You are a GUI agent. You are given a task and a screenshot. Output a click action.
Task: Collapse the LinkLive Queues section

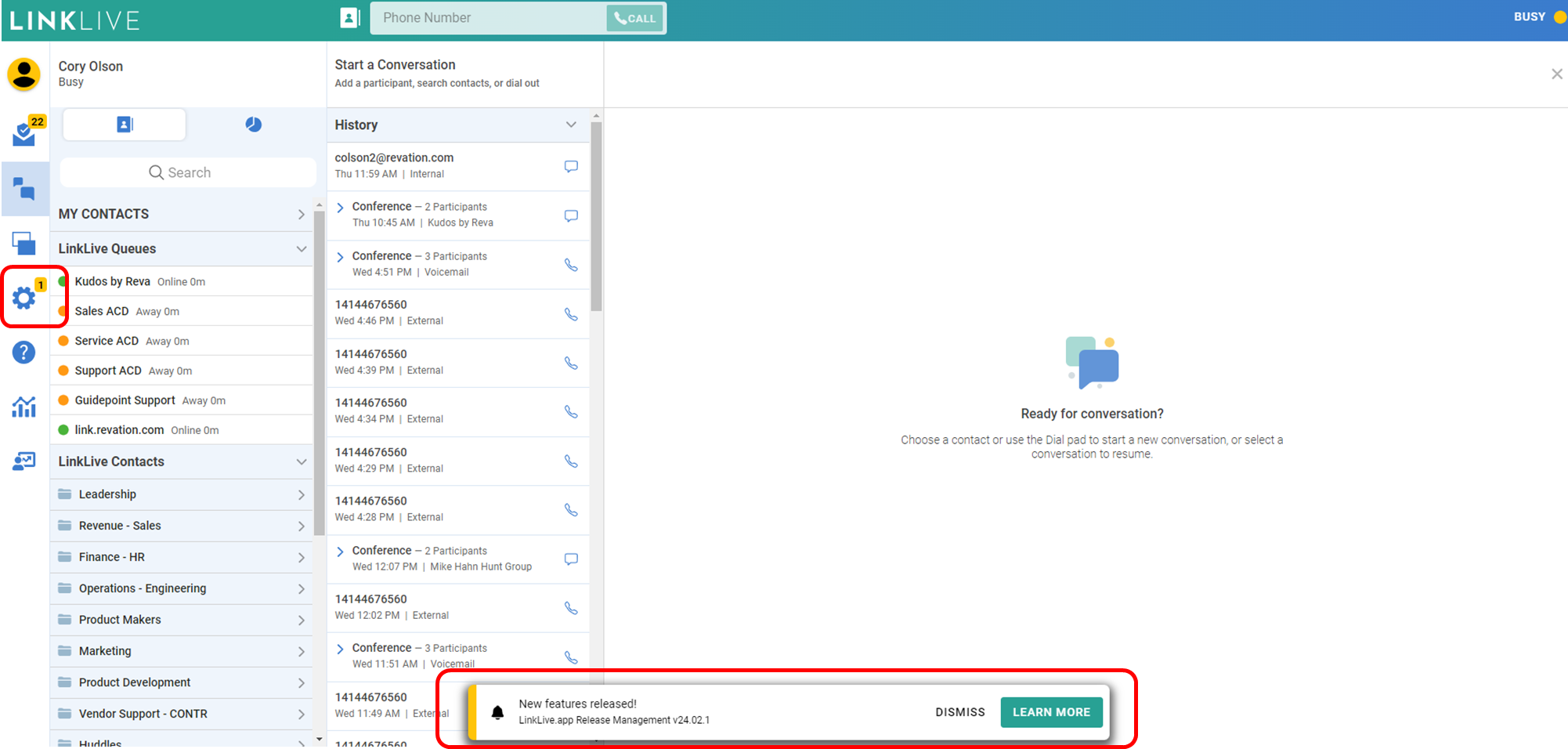click(301, 249)
